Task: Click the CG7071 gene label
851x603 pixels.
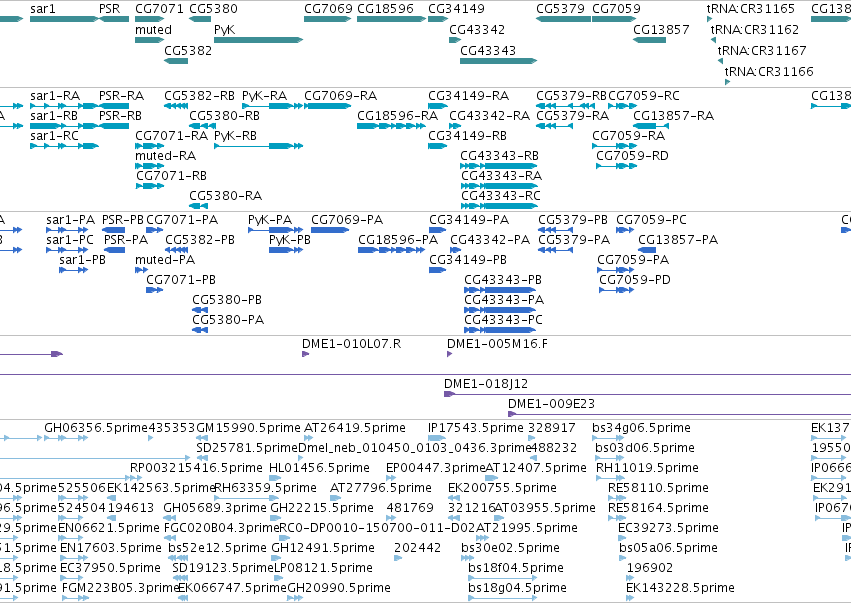Action: pos(159,9)
